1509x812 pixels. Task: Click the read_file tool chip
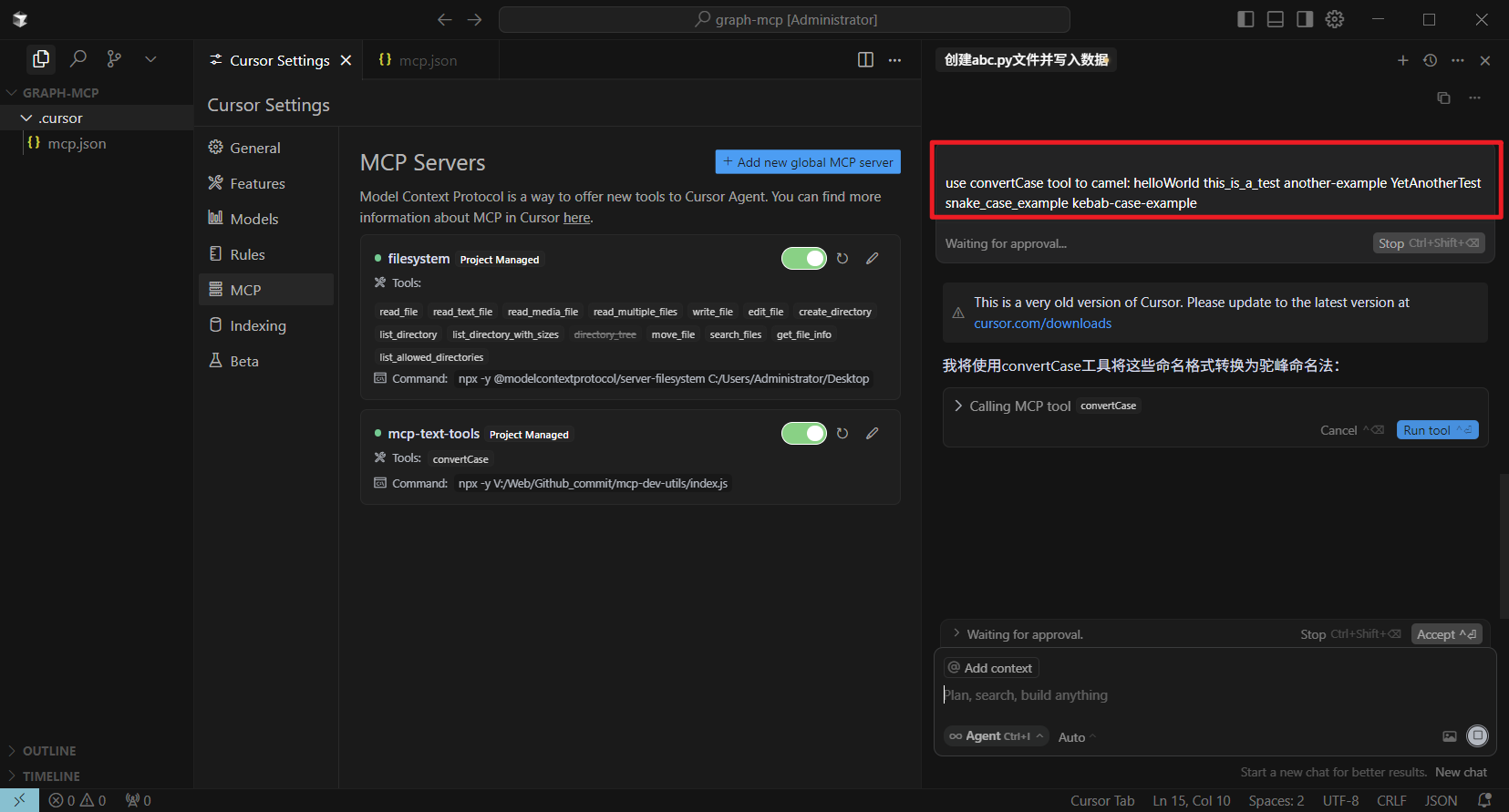tap(398, 312)
